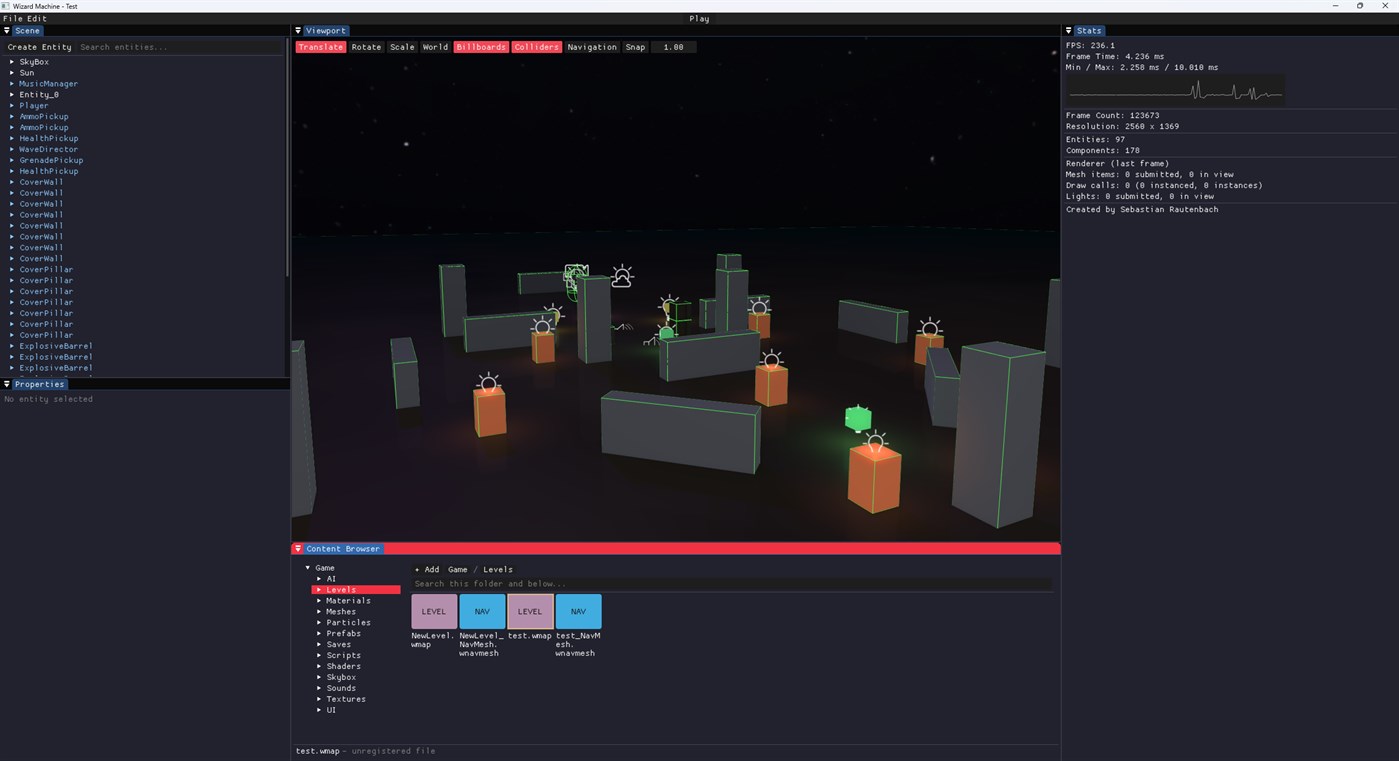
Task: Enable Snap in the viewport toolbar
Action: [x=635, y=47]
